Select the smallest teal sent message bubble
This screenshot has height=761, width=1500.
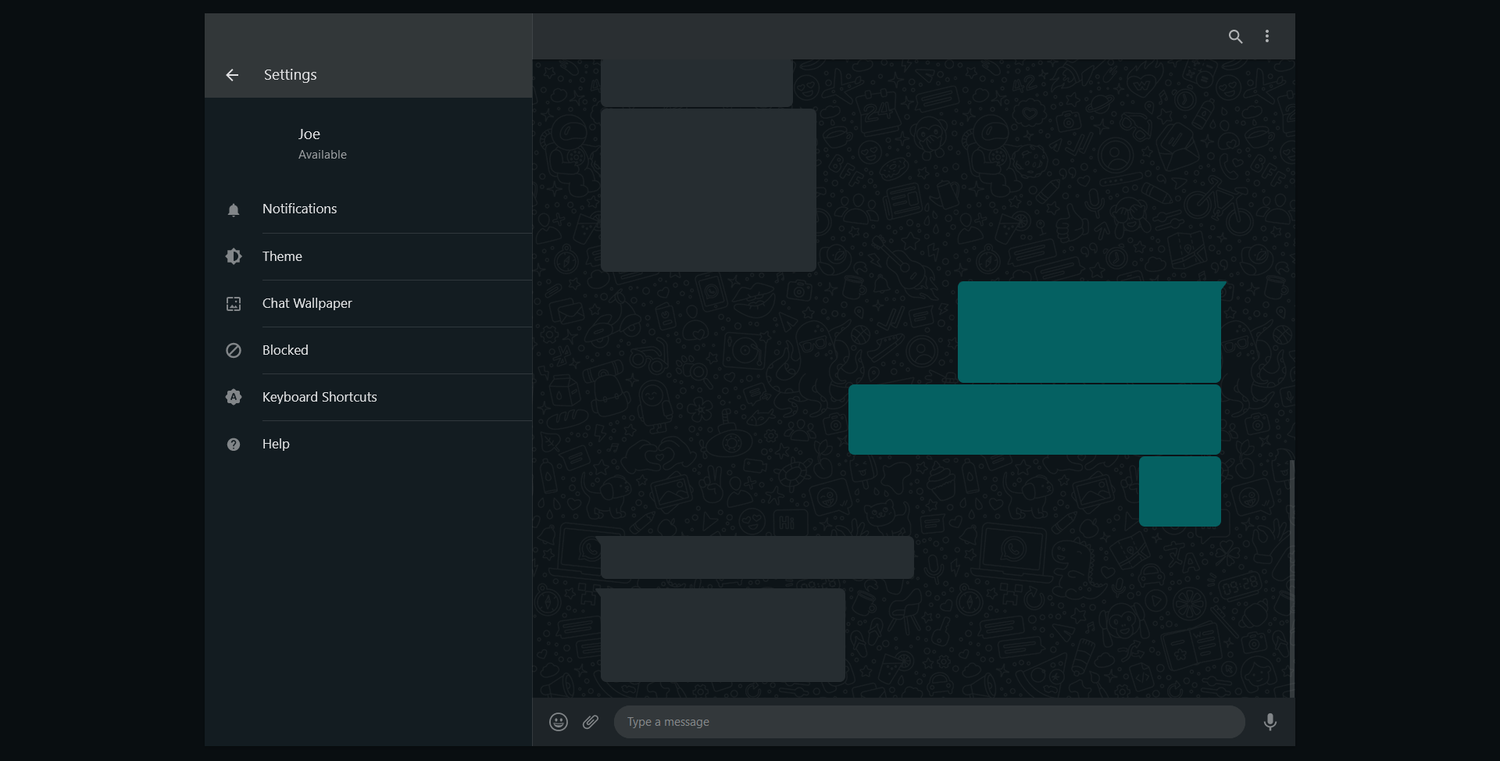[x=1180, y=491]
